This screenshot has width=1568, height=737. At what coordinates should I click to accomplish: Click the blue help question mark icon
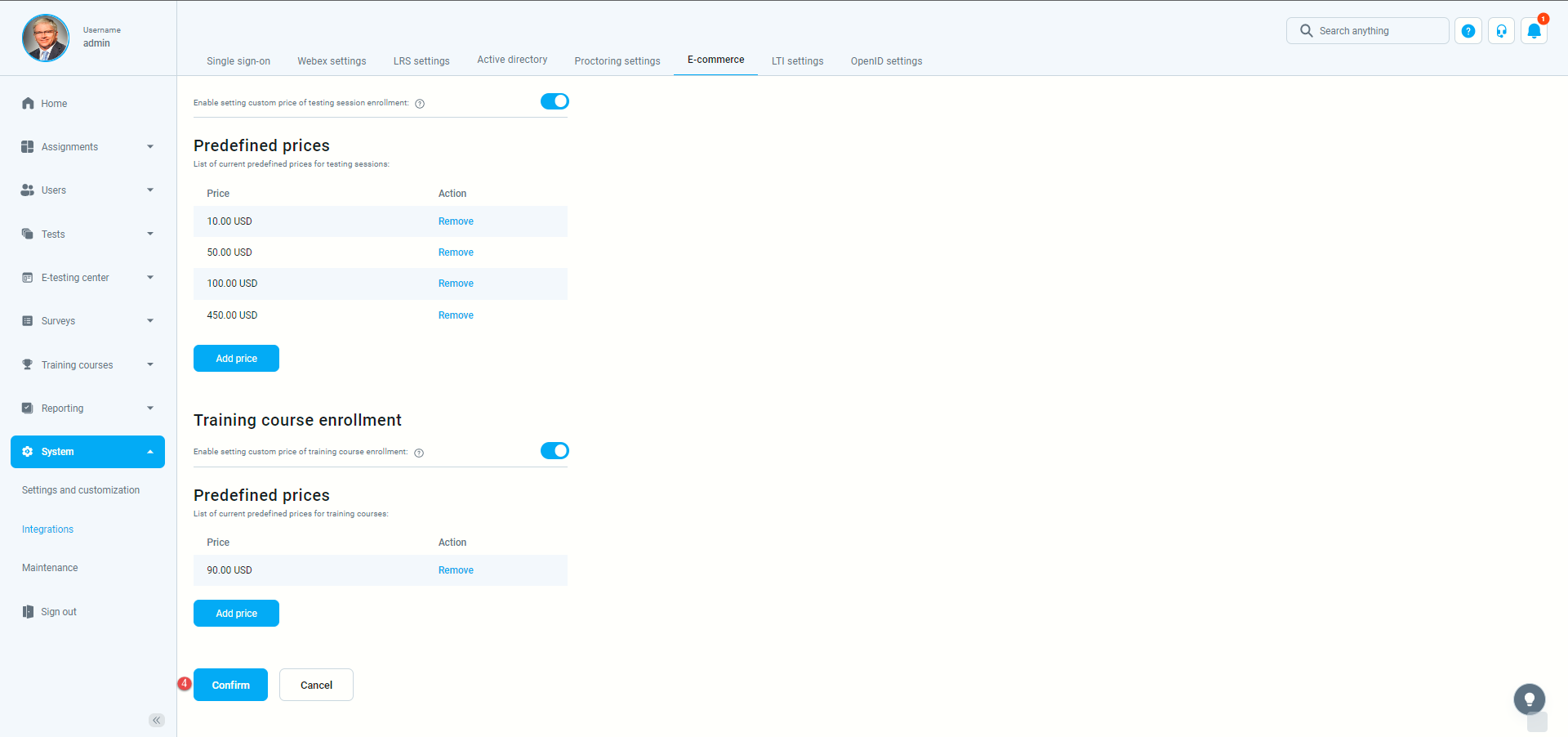point(1468,31)
